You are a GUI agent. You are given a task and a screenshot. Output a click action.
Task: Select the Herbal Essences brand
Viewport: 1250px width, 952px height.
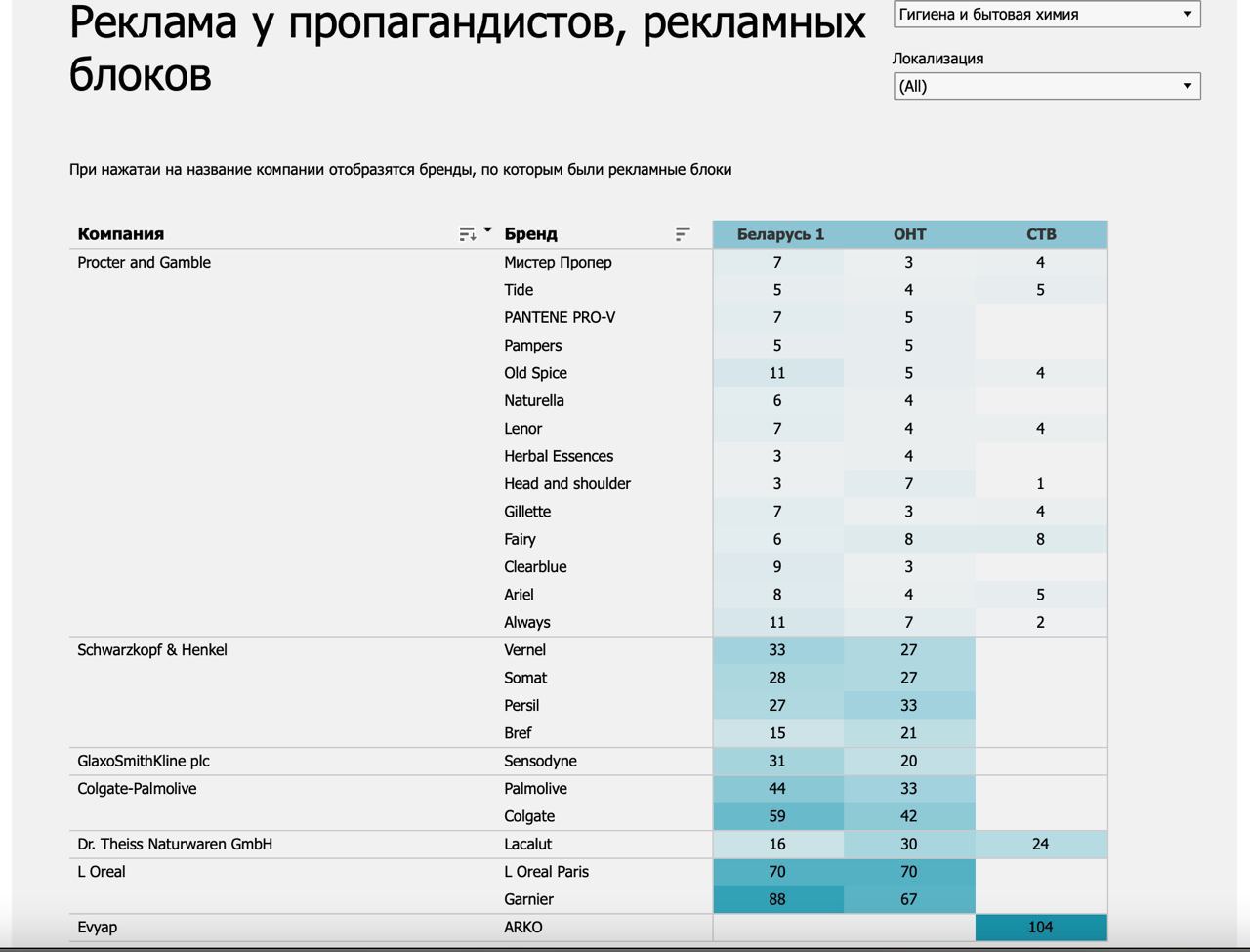(559, 456)
